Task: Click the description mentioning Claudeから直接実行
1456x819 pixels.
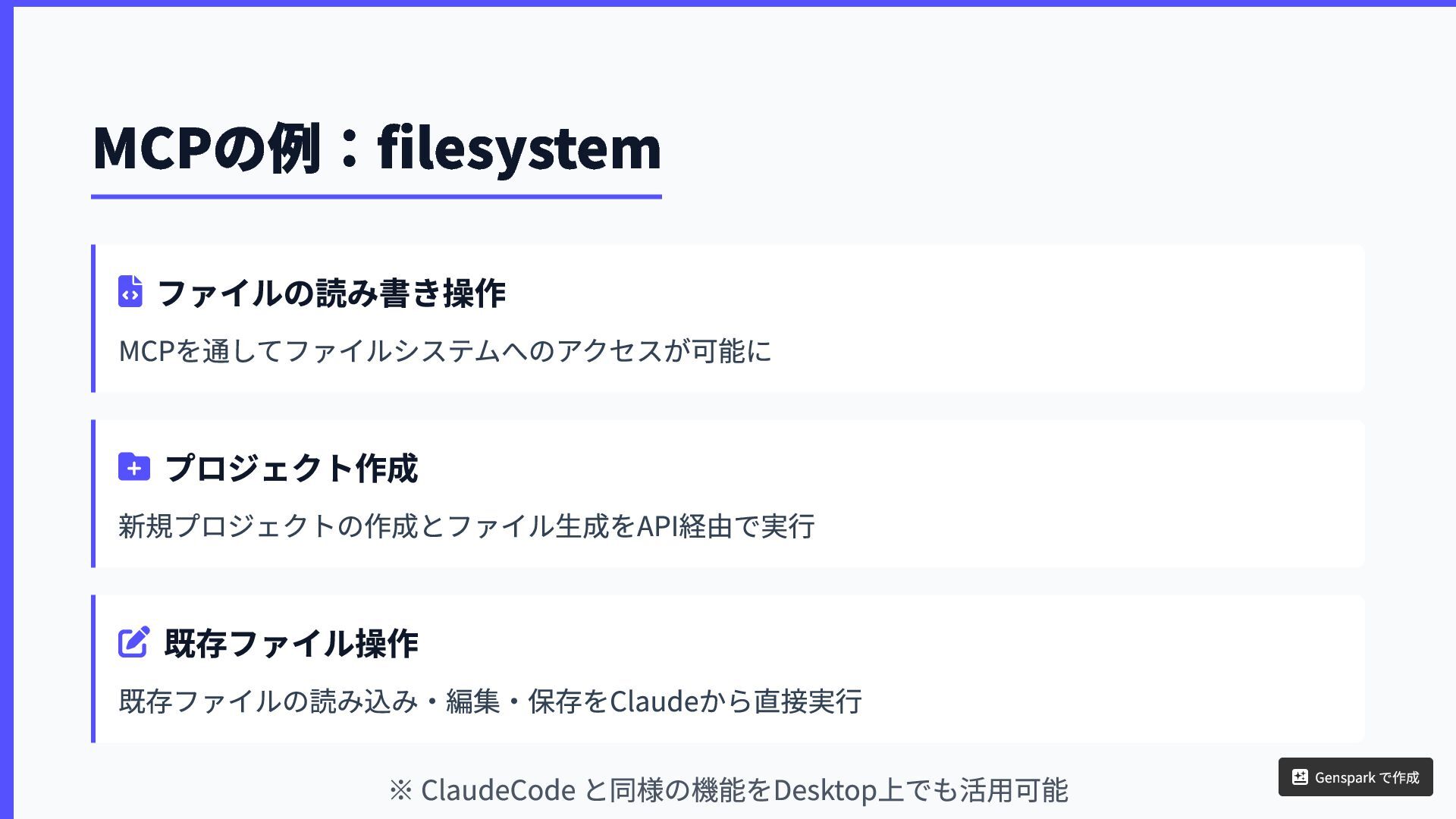Action: point(490,701)
